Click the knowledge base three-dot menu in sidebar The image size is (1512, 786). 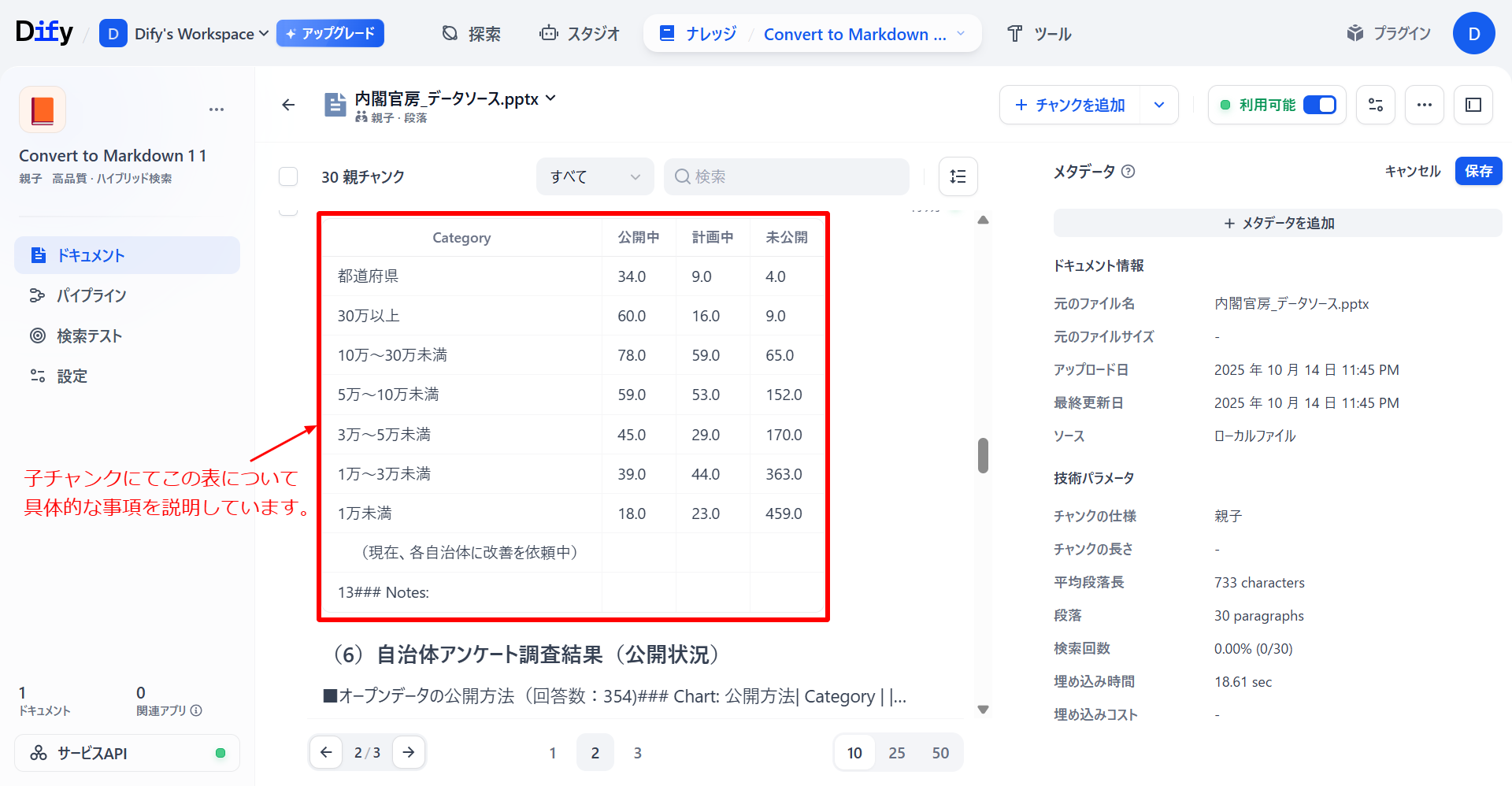click(x=217, y=109)
